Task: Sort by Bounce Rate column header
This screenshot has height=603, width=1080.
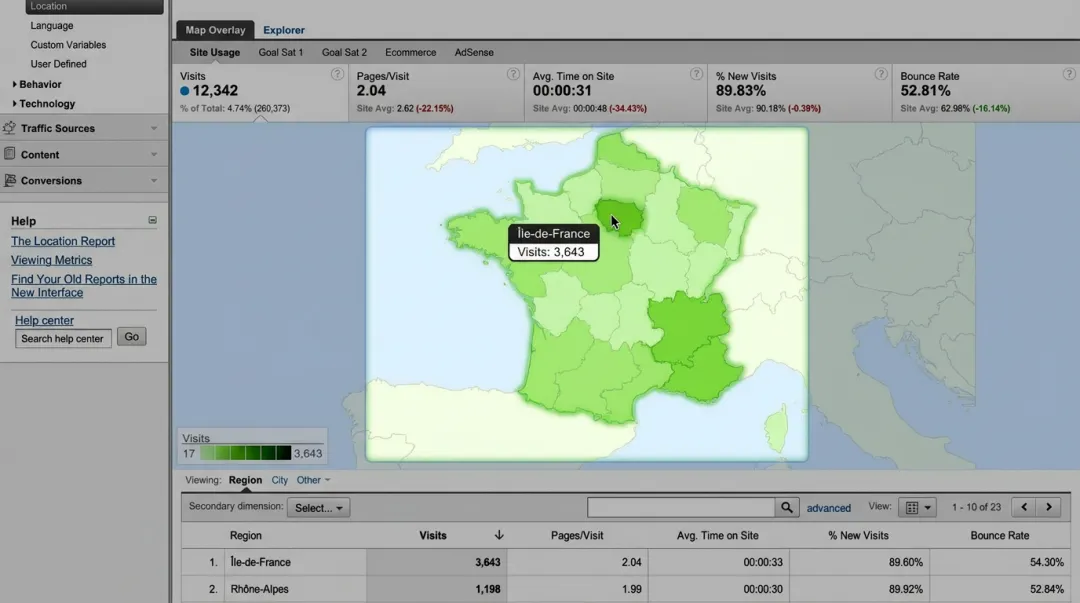Action: click(x=999, y=535)
